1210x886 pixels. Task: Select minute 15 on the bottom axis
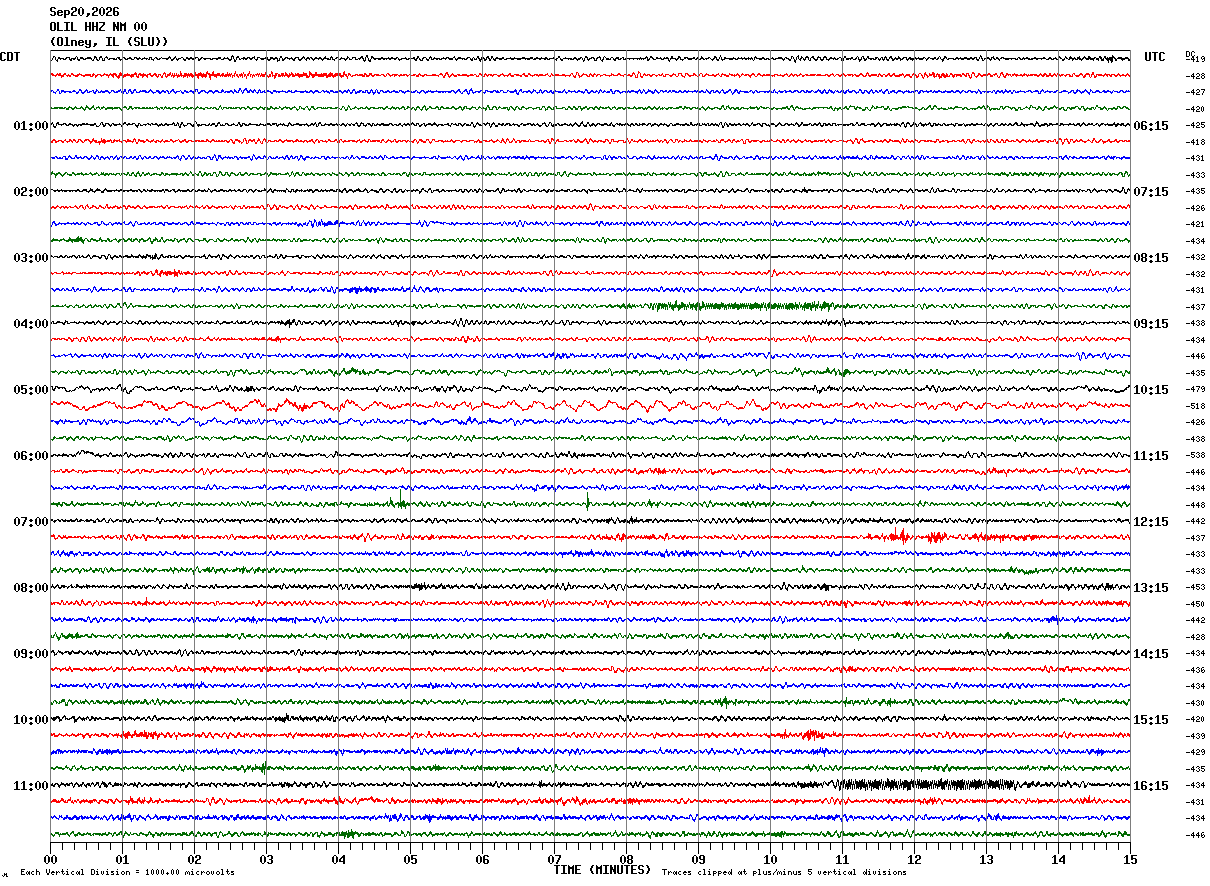point(1130,859)
